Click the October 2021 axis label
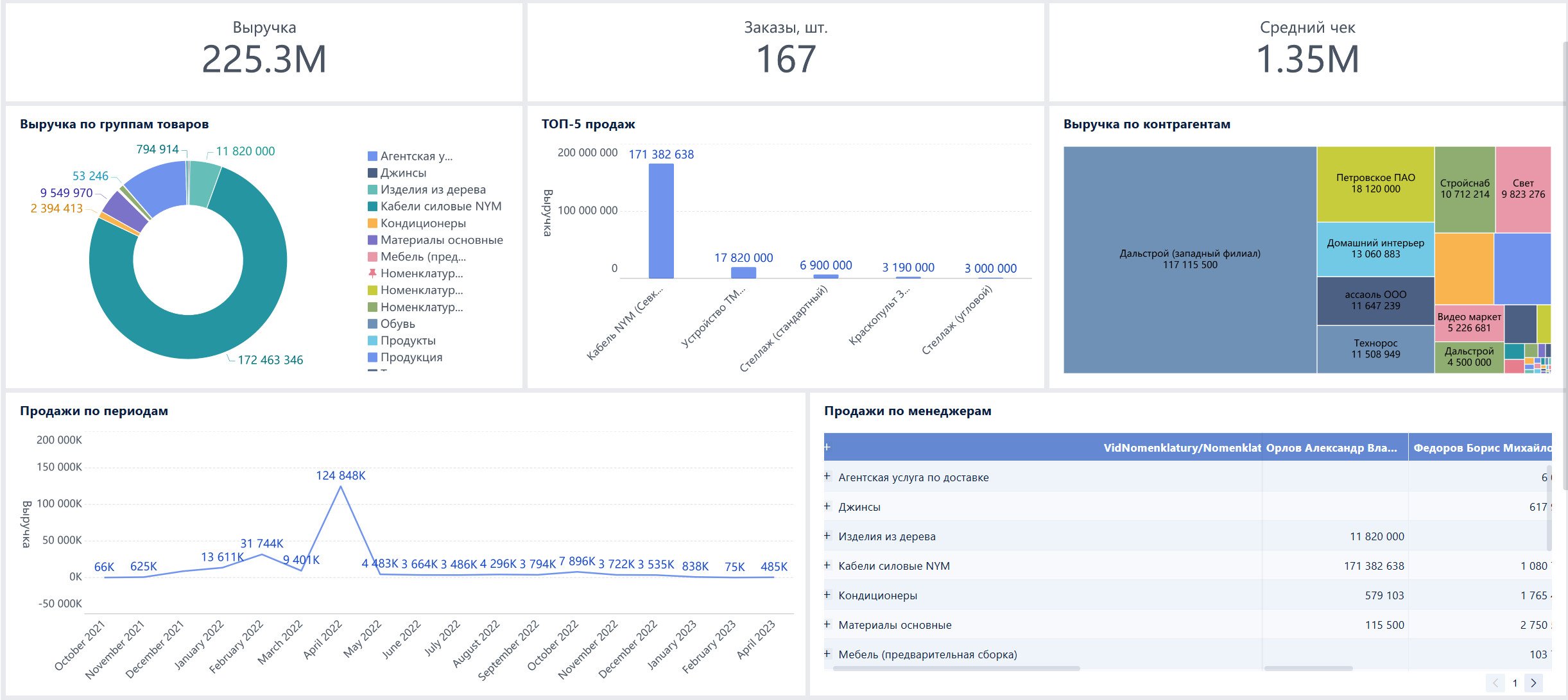The width and height of the screenshot is (1568, 700). pos(80,646)
